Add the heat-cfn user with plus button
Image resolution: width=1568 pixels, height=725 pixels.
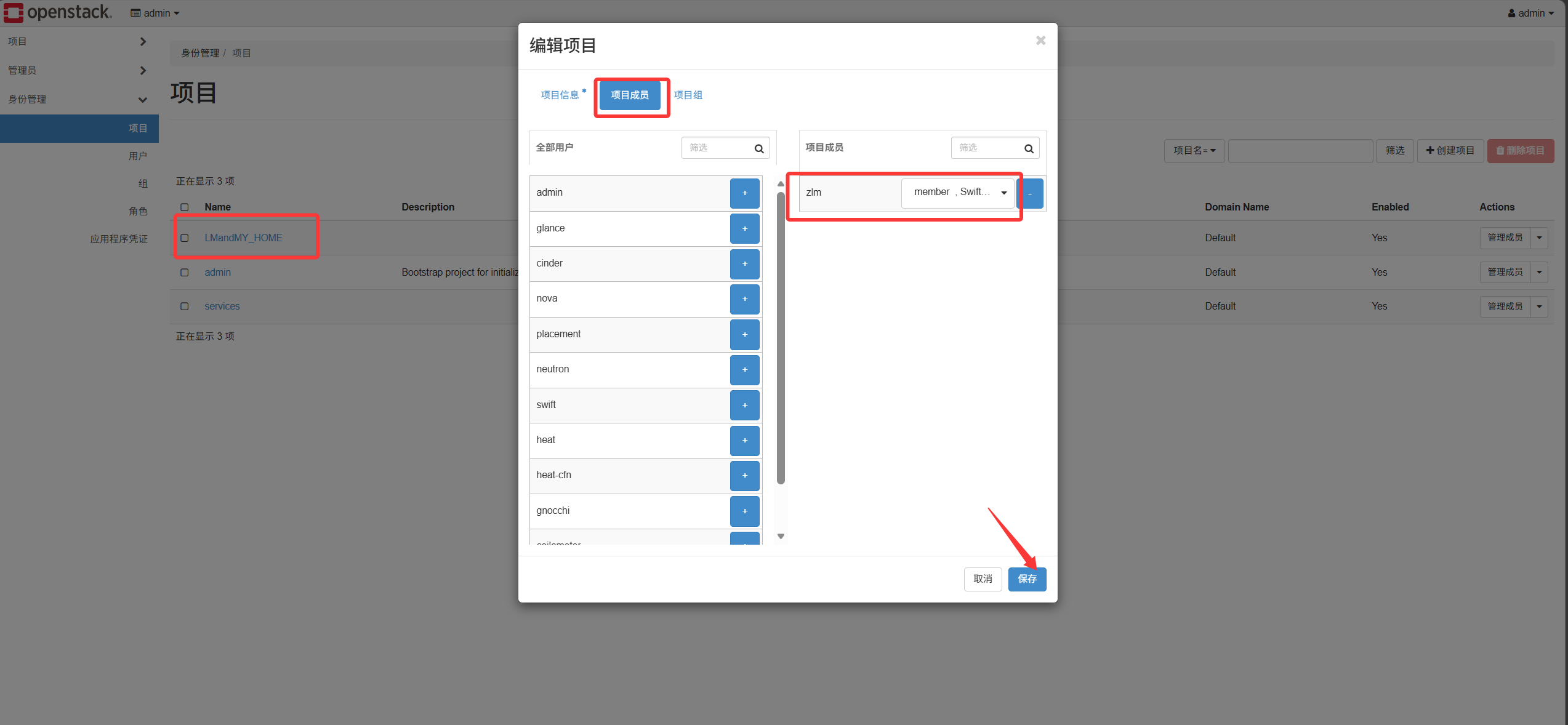744,476
